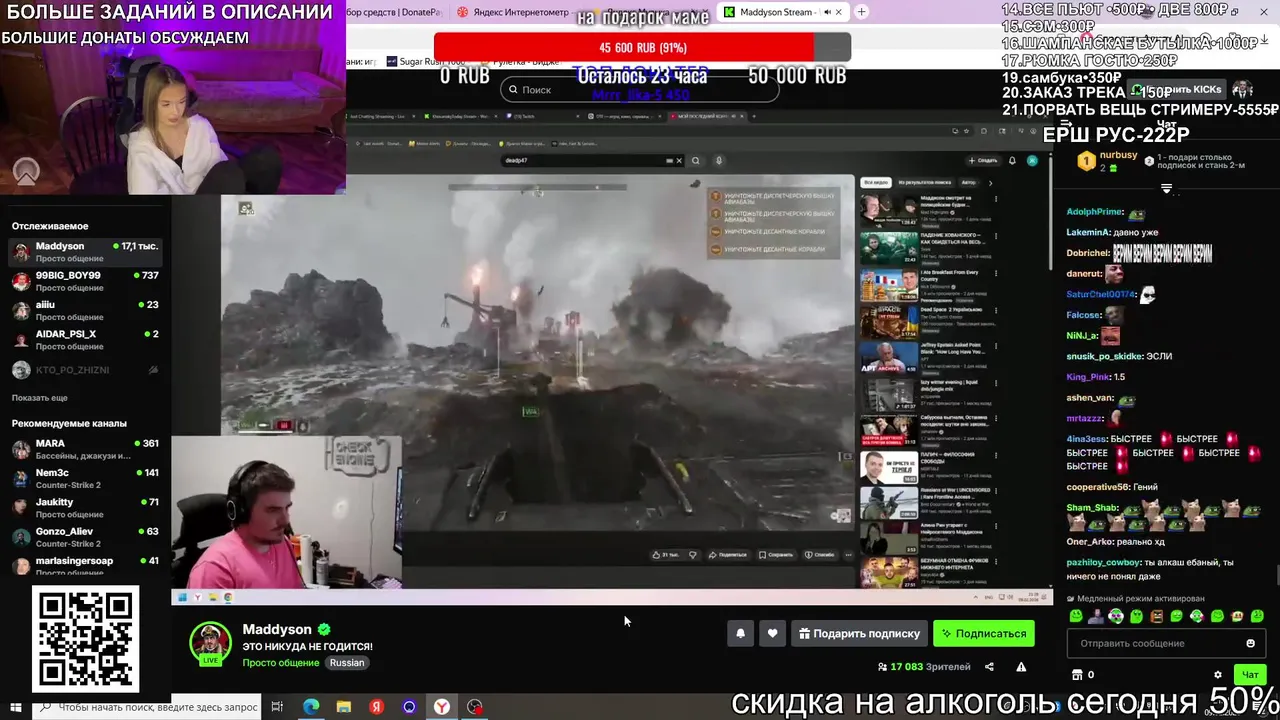This screenshot has height=720, width=1280.
Task: Open chat settings gear icon
Action: (x=1217, y=675)
